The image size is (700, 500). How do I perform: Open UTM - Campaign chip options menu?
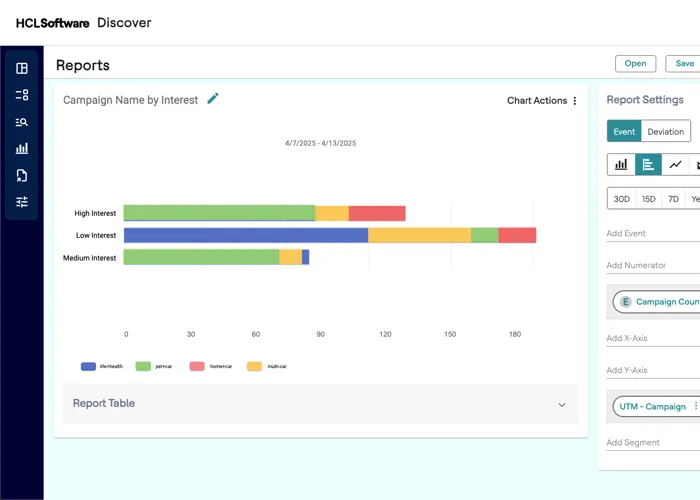click(x=696, y=406)
